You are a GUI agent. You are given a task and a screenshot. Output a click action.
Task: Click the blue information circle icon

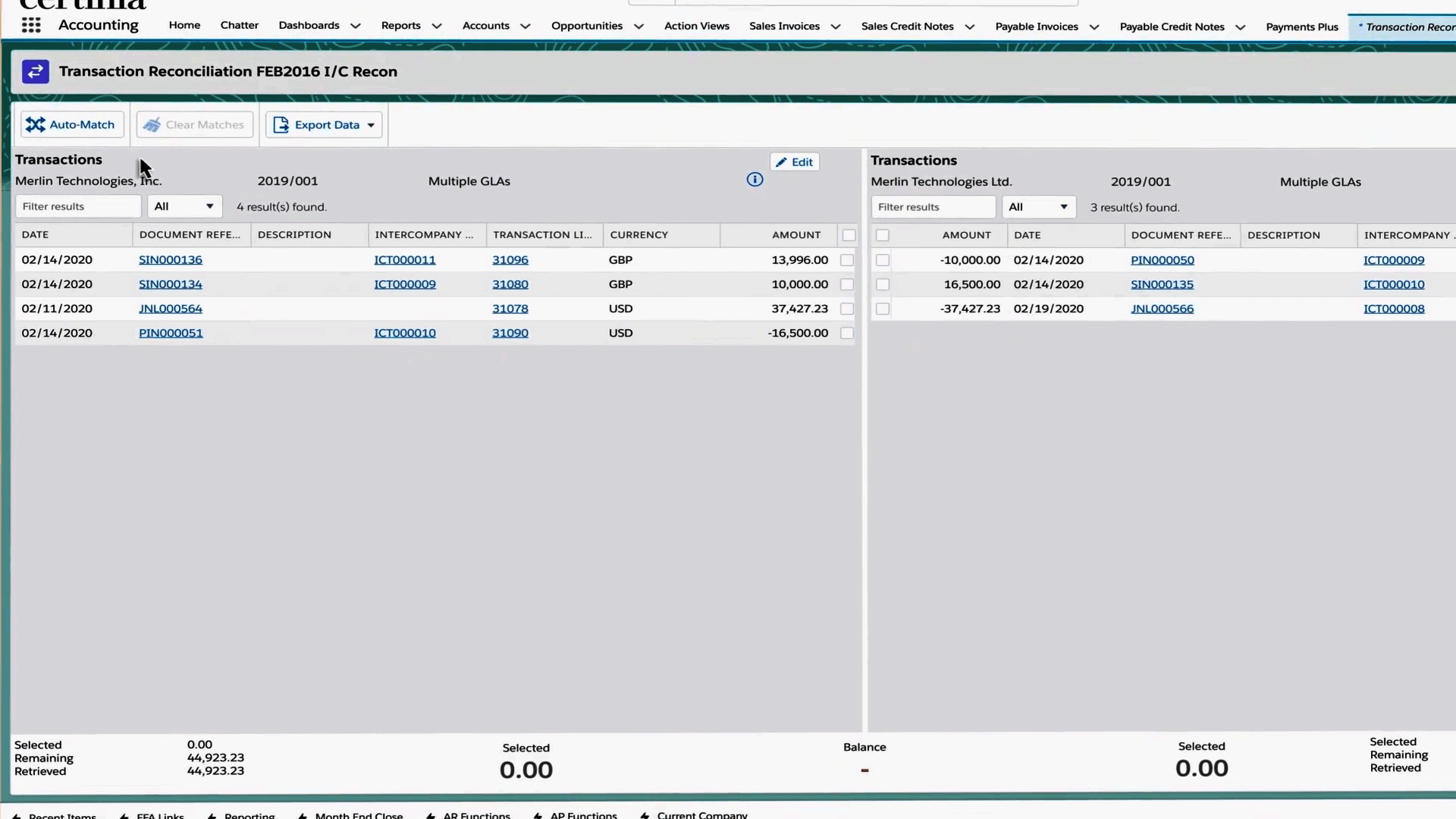(x=755, y=180)
